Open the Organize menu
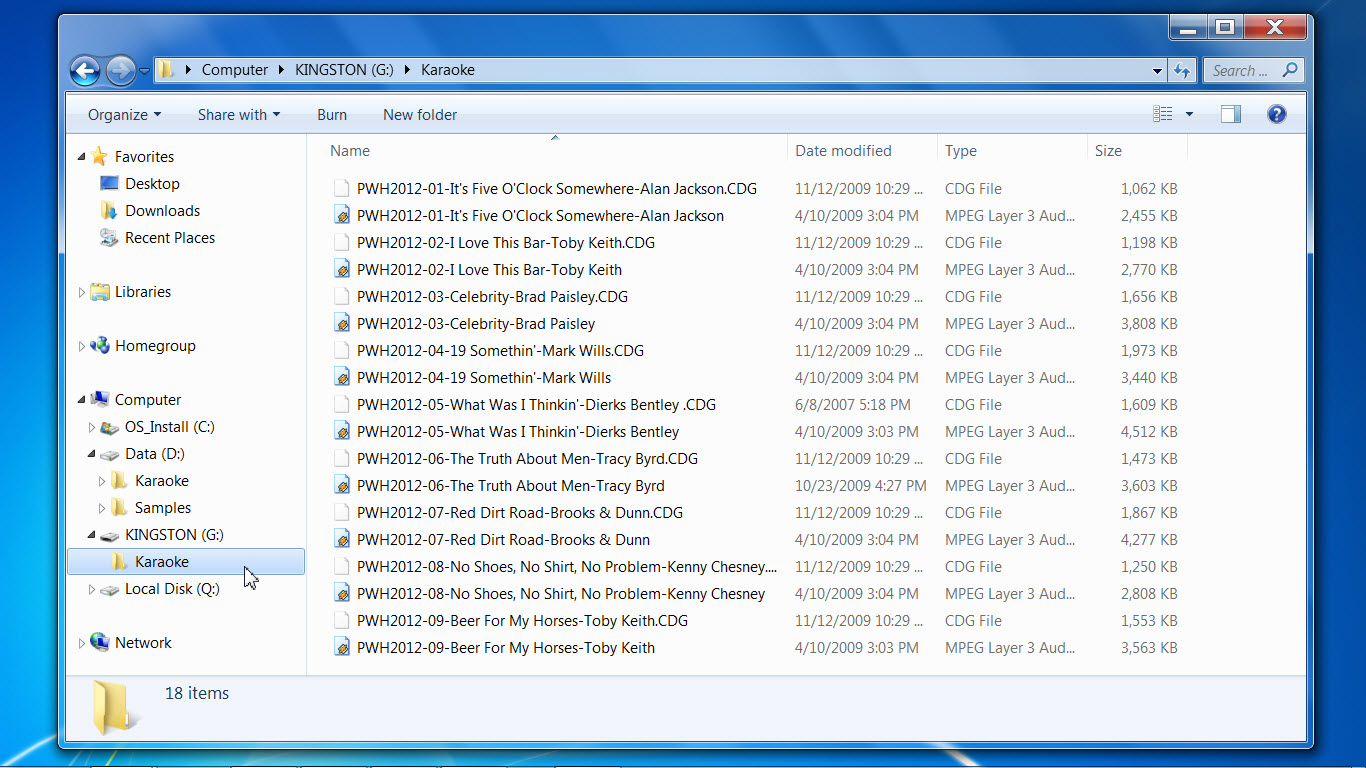The height and width of the screenshot is (768, 1366). coord(124,115)
